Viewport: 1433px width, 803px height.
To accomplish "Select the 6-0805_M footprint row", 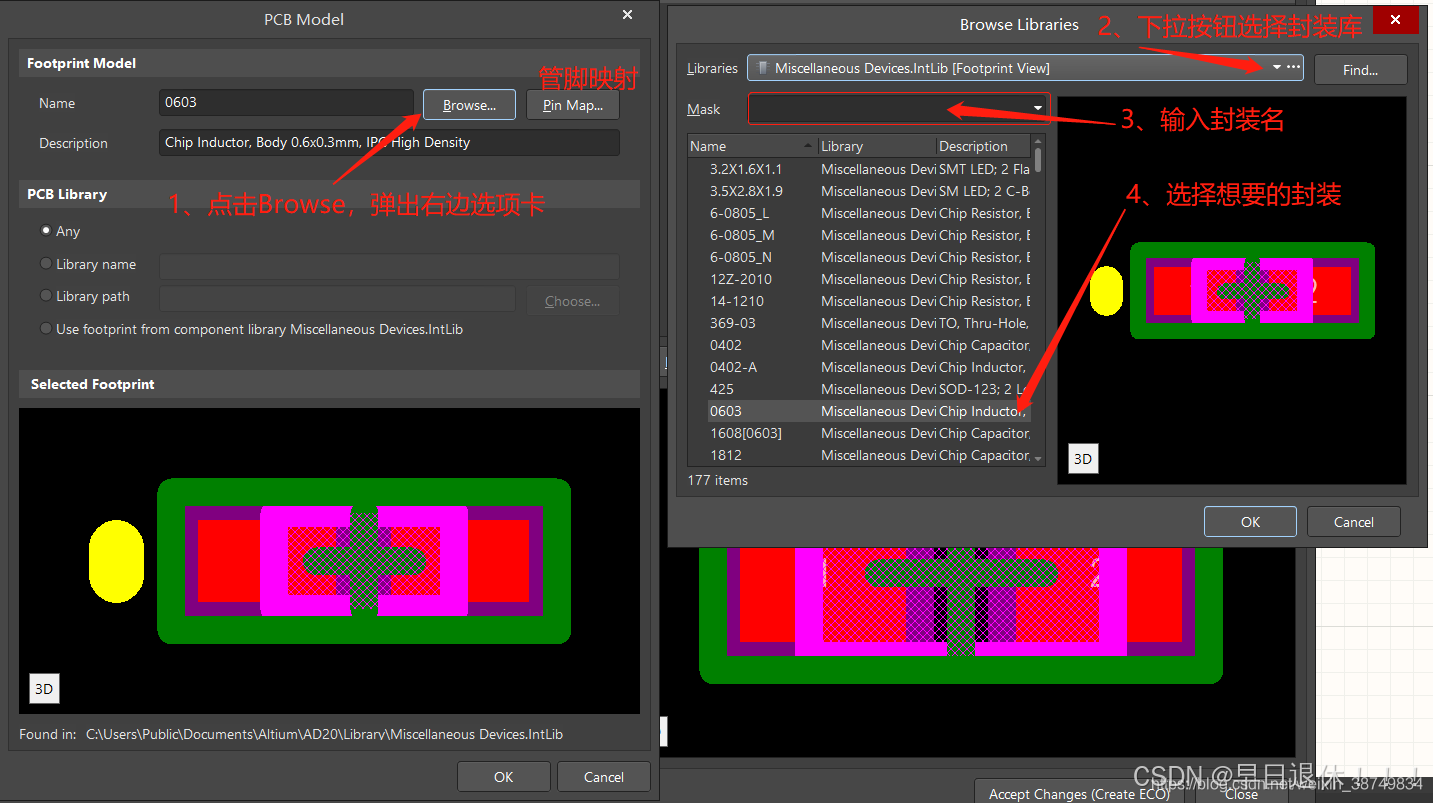I will click(859, 235).
